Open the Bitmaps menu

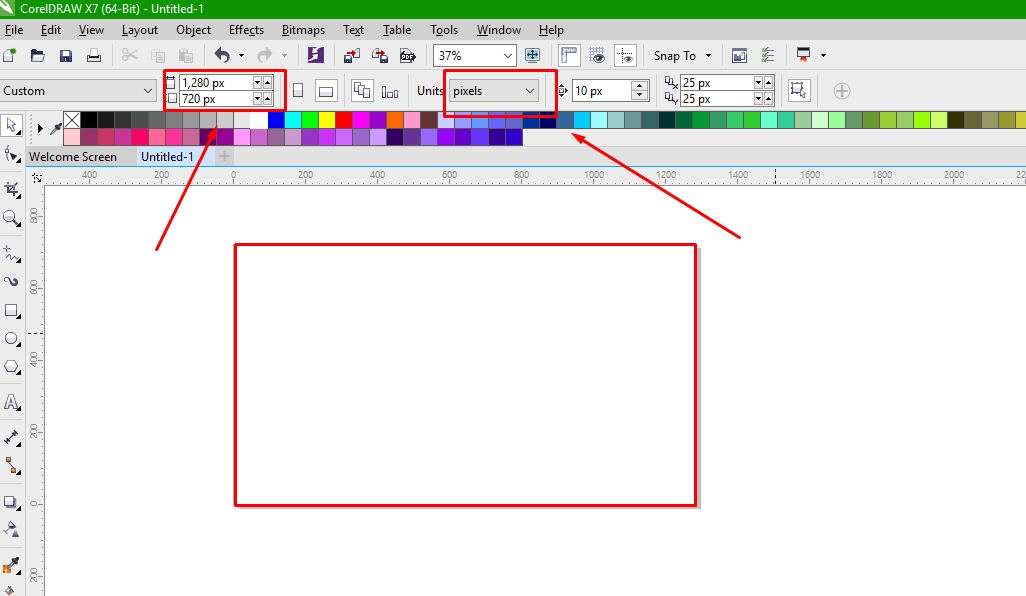(x=303, y=30)
